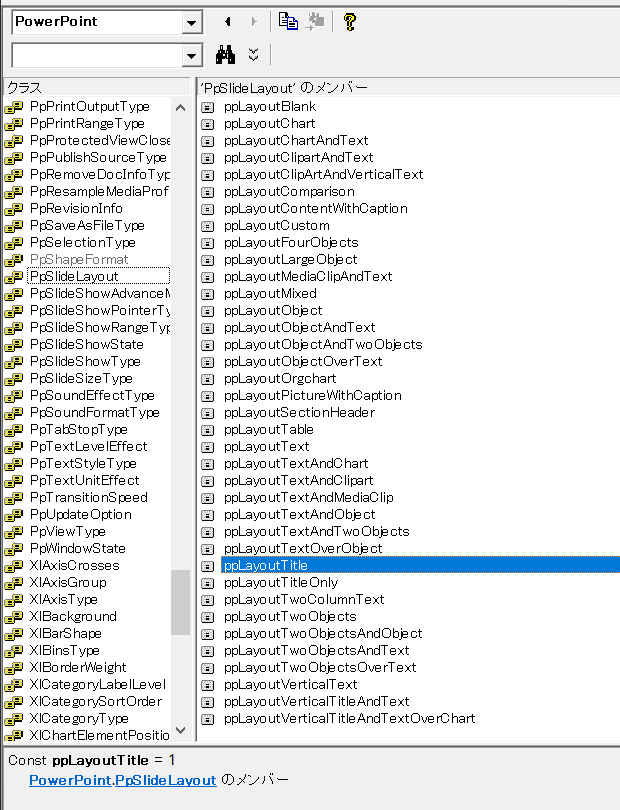Click the icon beside XlAxisGroup
620x810 pixels.
(x=14, y=584)
